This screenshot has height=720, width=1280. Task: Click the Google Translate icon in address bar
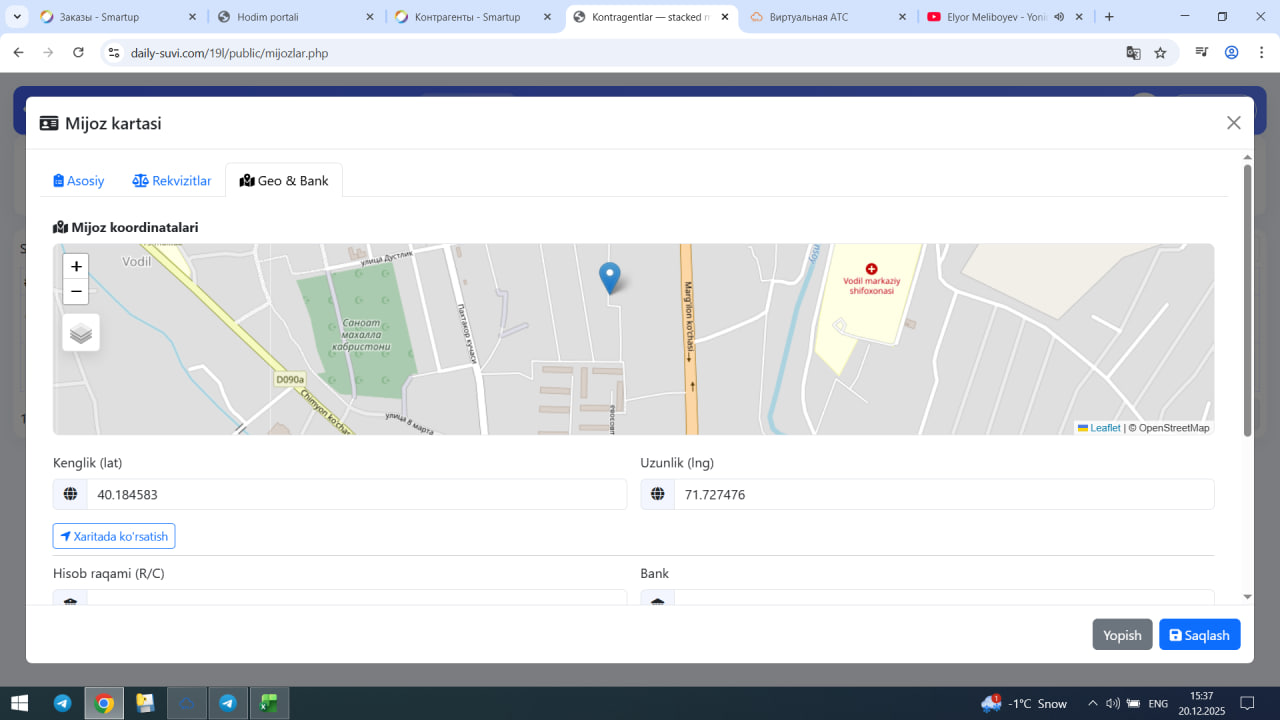click(x=1133, y=53)
